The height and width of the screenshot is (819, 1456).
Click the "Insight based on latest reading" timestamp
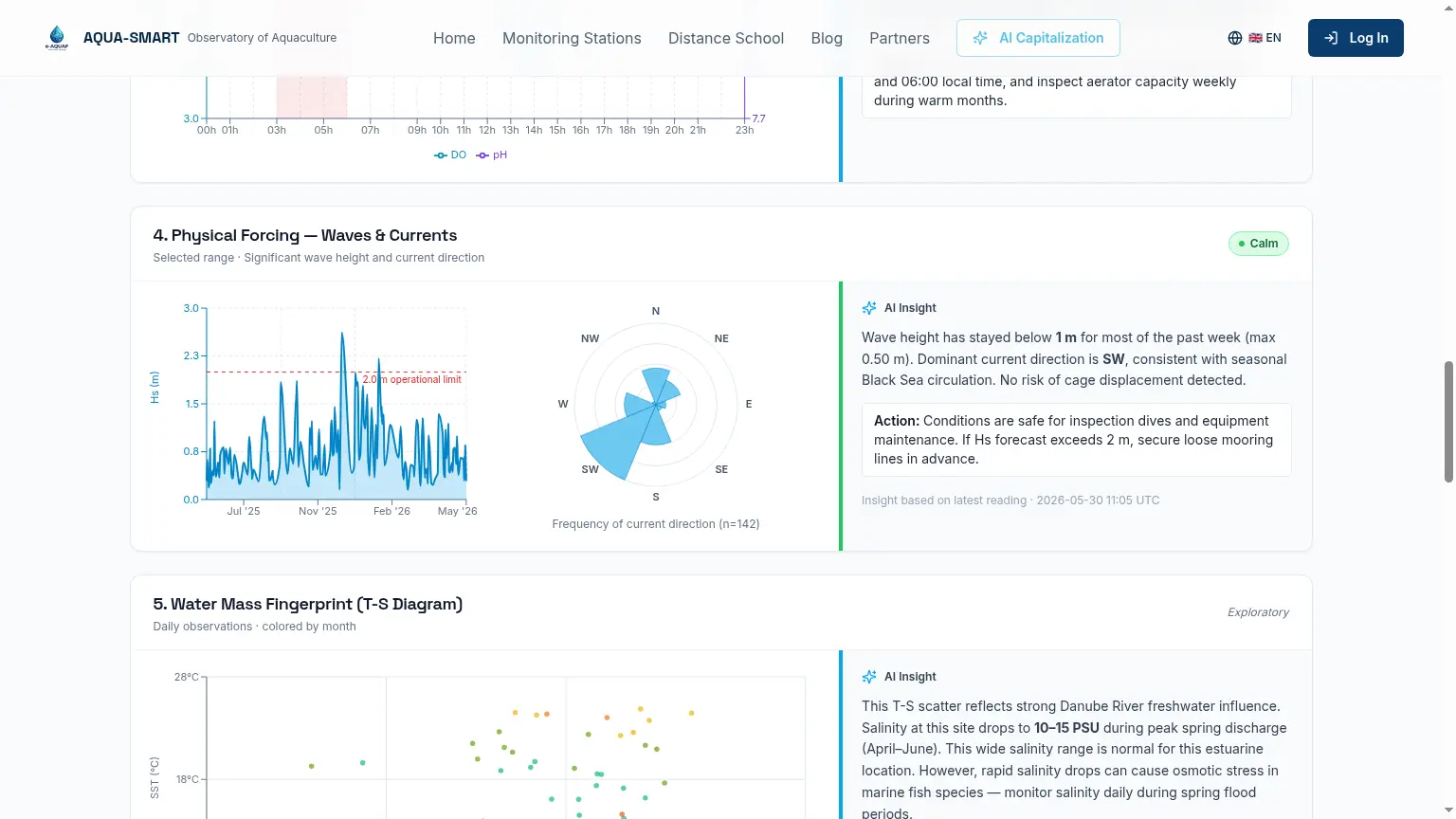pyautogui.click(x=1010, y=500)
